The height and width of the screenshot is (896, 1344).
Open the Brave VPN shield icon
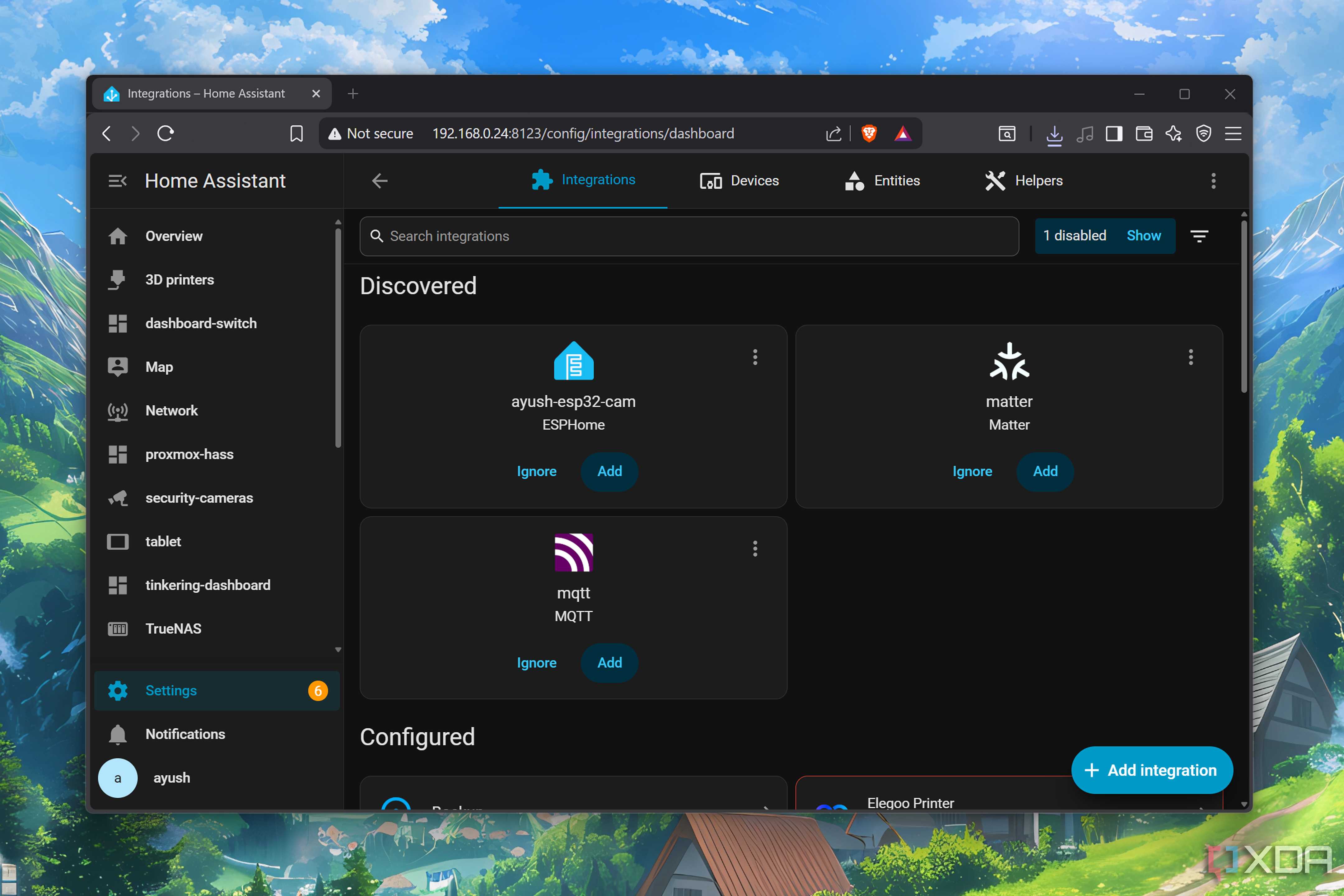pos(1203,134)
